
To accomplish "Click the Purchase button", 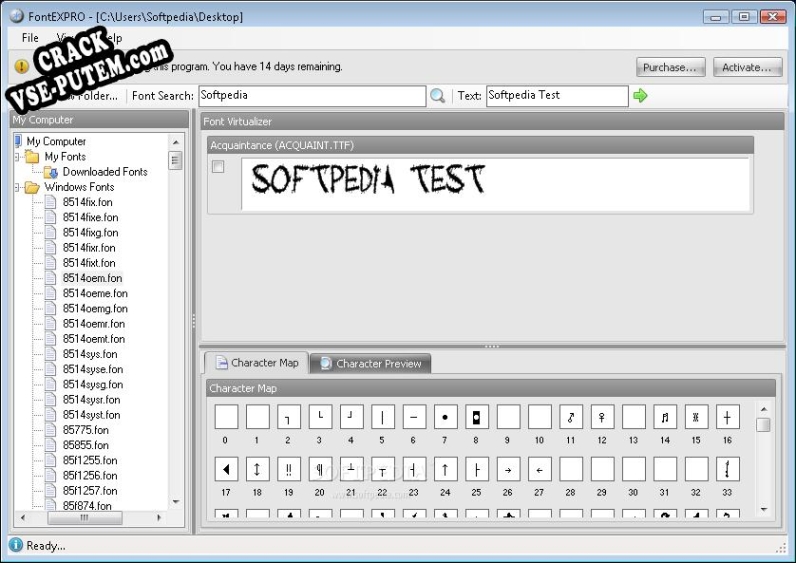I will pyautogui.click(x=671, y=67).
